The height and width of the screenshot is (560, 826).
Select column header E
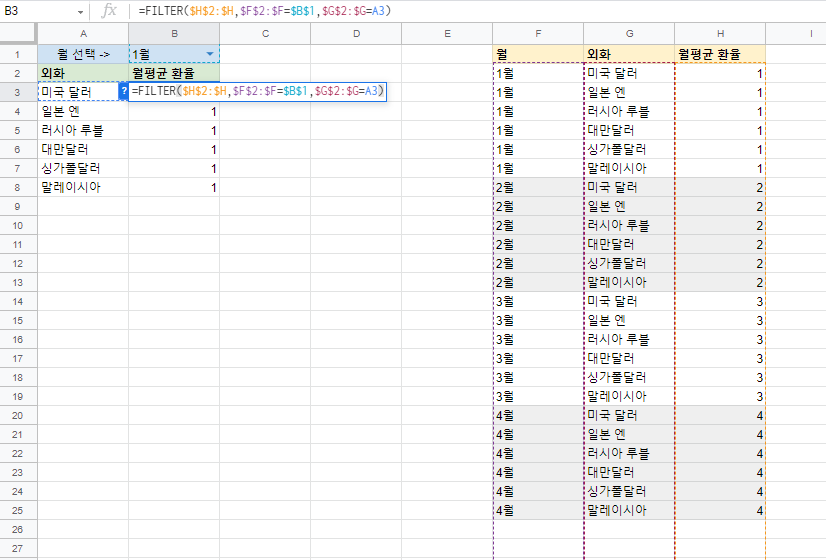(447, 34)
